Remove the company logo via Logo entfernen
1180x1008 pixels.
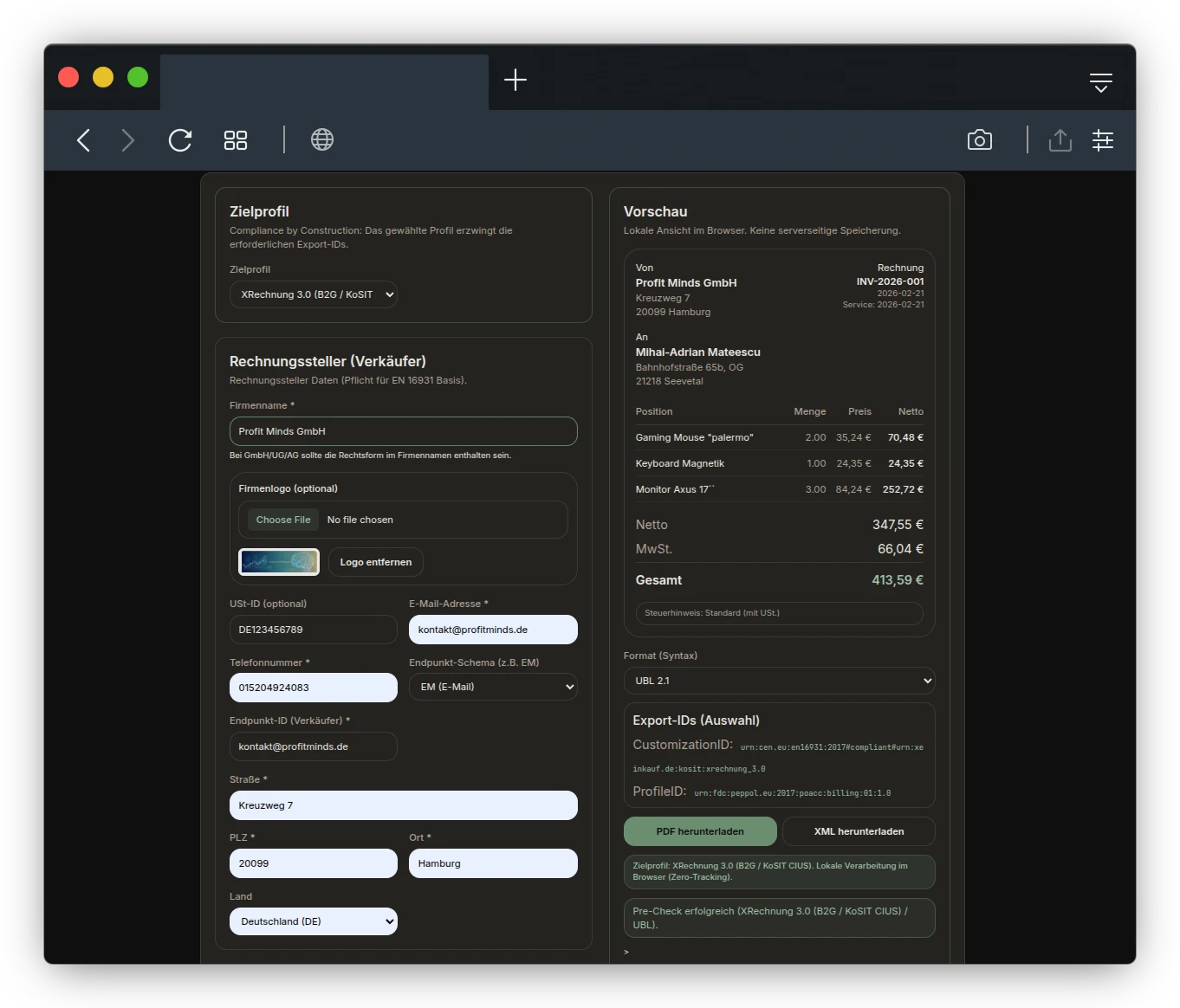[375, 561]
